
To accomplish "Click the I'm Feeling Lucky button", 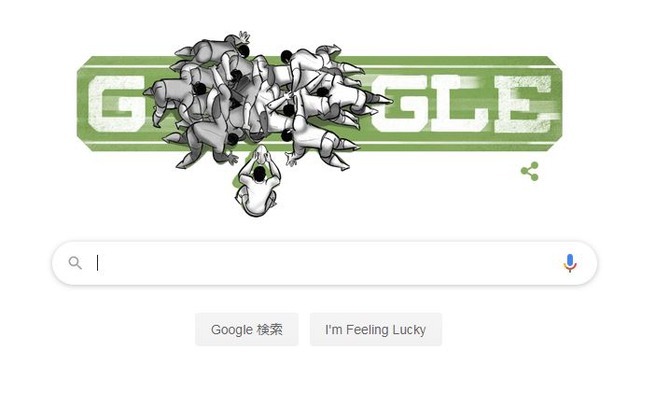I will point(376,330).
